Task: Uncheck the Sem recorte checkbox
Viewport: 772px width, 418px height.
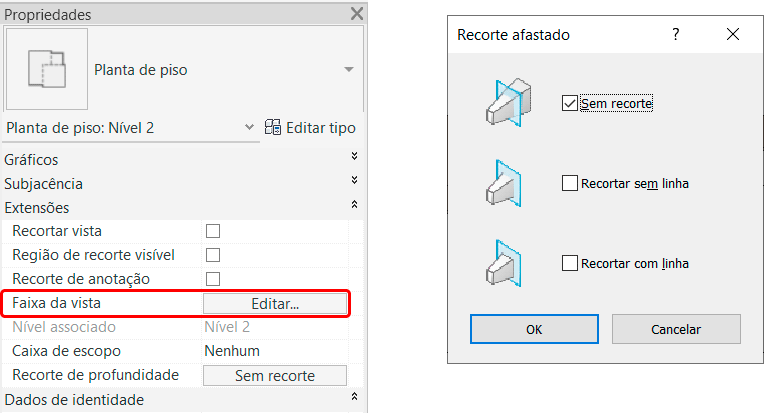Action: (x=570, y=103)
